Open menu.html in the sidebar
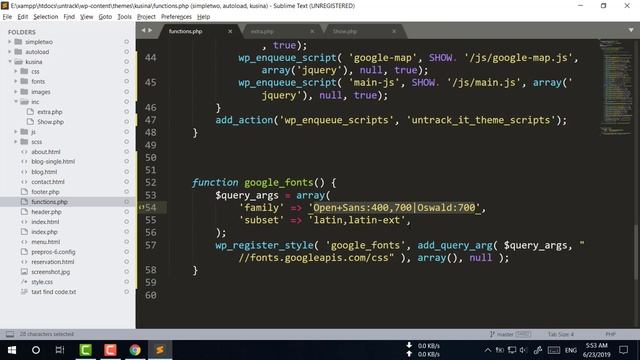This screenshot has width=640, height=360. coord(45,242)
